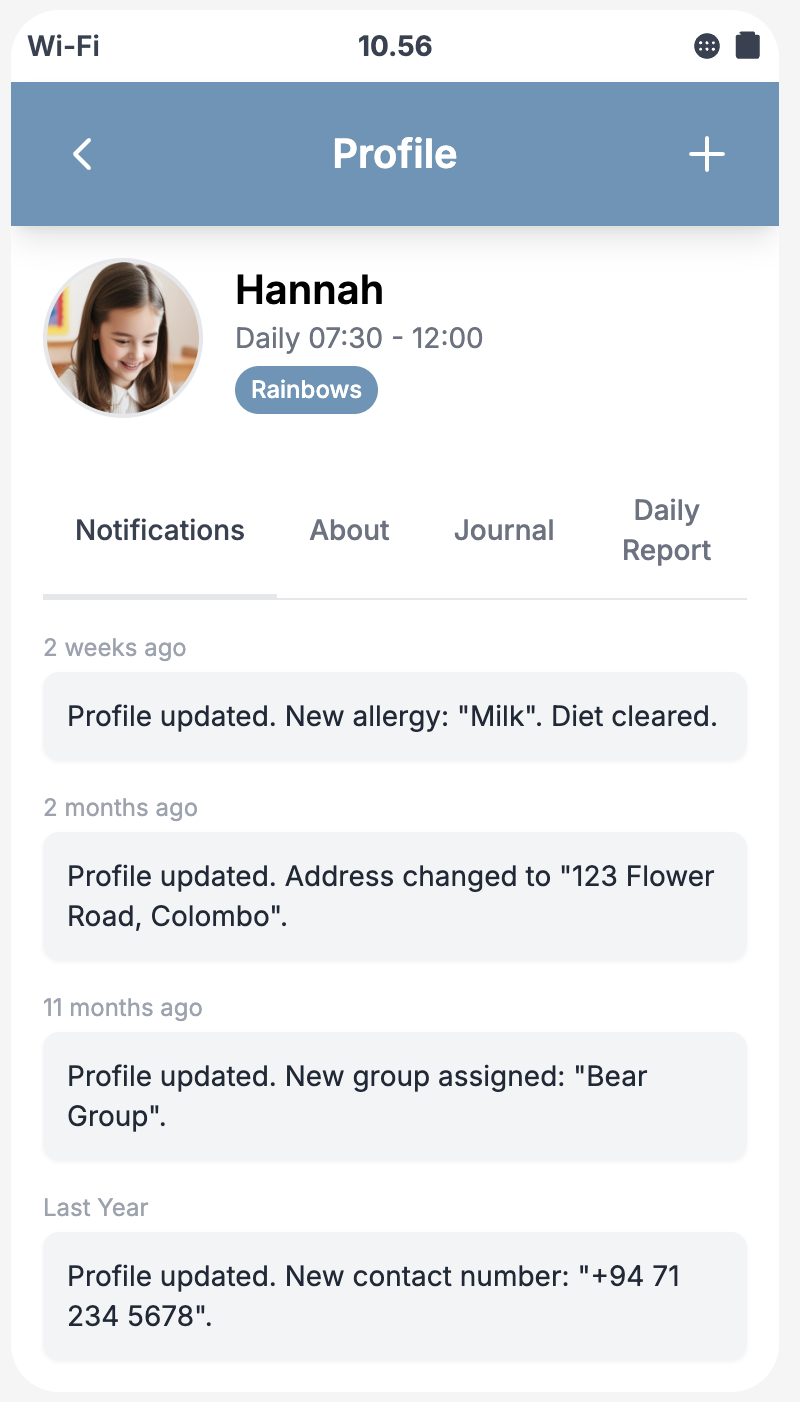800x1402 pixels.
Task: Click the 10.56 clock in status bar
Action: [395, 46]
